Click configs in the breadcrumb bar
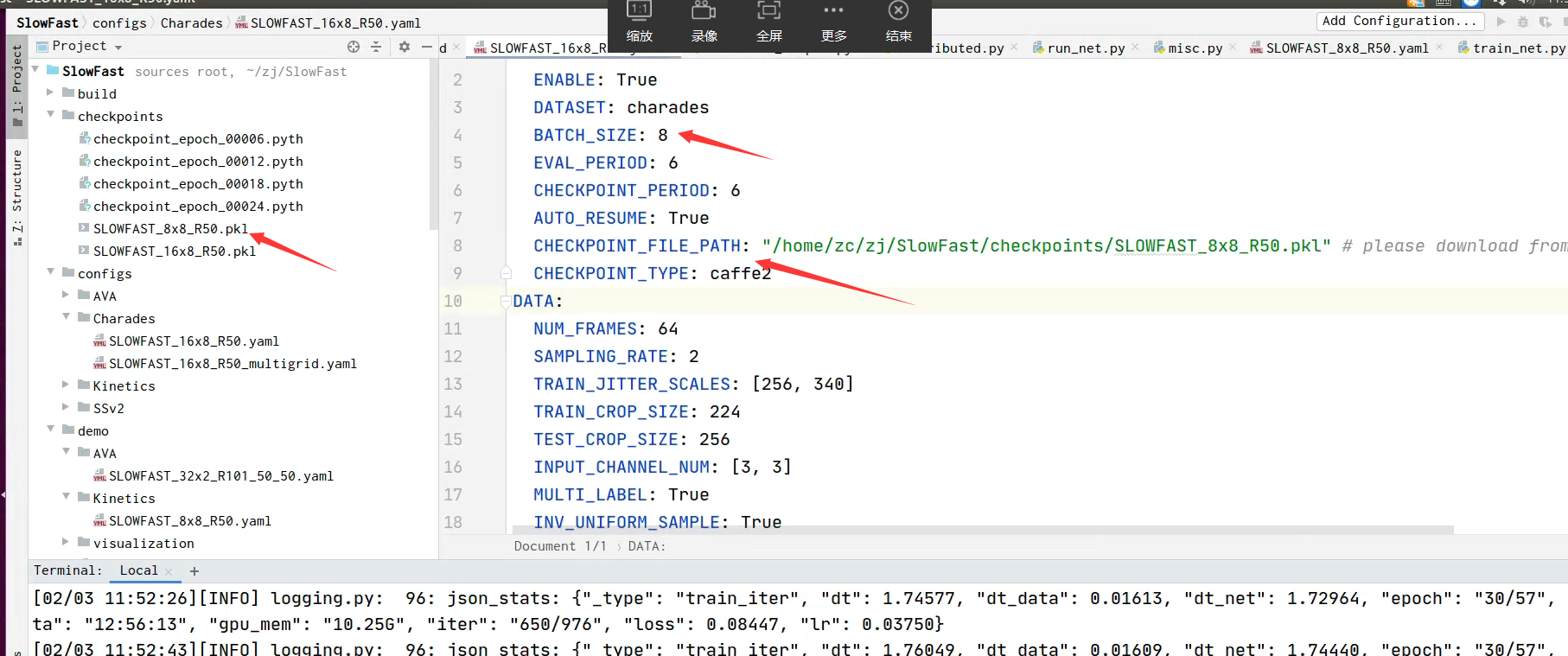Viewport: 1568px width, 656px height. coord(119,23)
